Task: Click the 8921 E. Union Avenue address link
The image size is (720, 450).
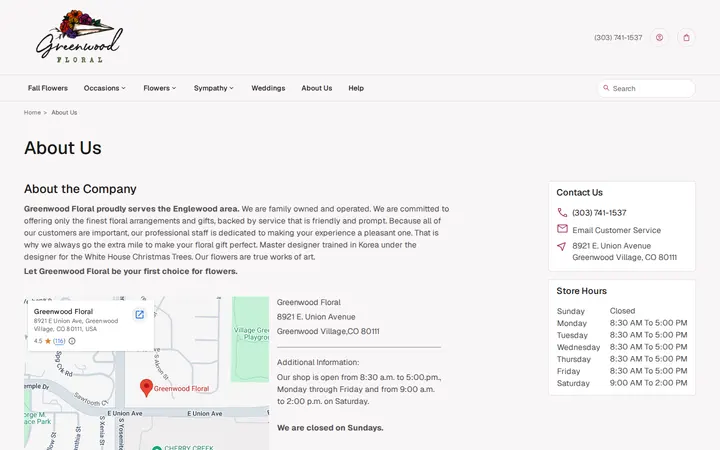Action: 624,252
